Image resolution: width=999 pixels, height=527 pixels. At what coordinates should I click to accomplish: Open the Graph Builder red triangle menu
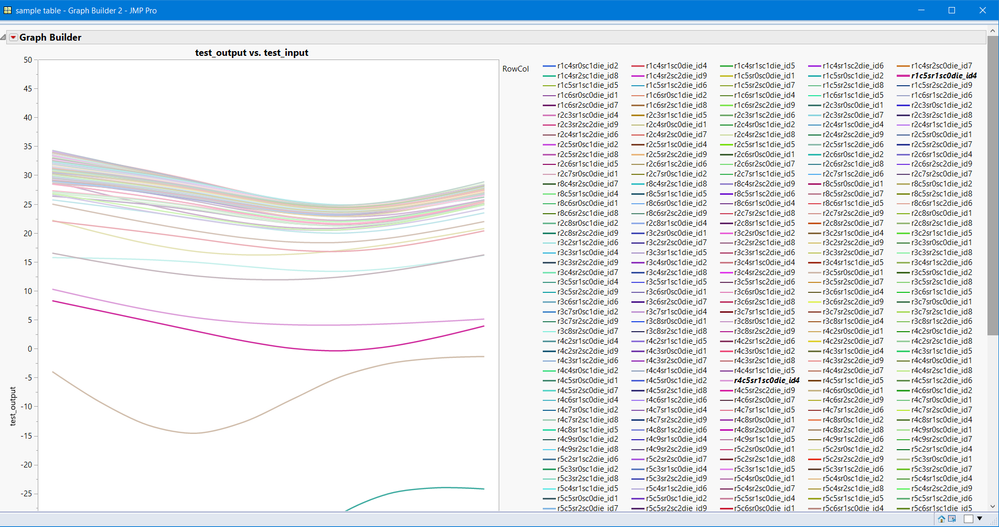pyautogui.click(x=13, y=37)
